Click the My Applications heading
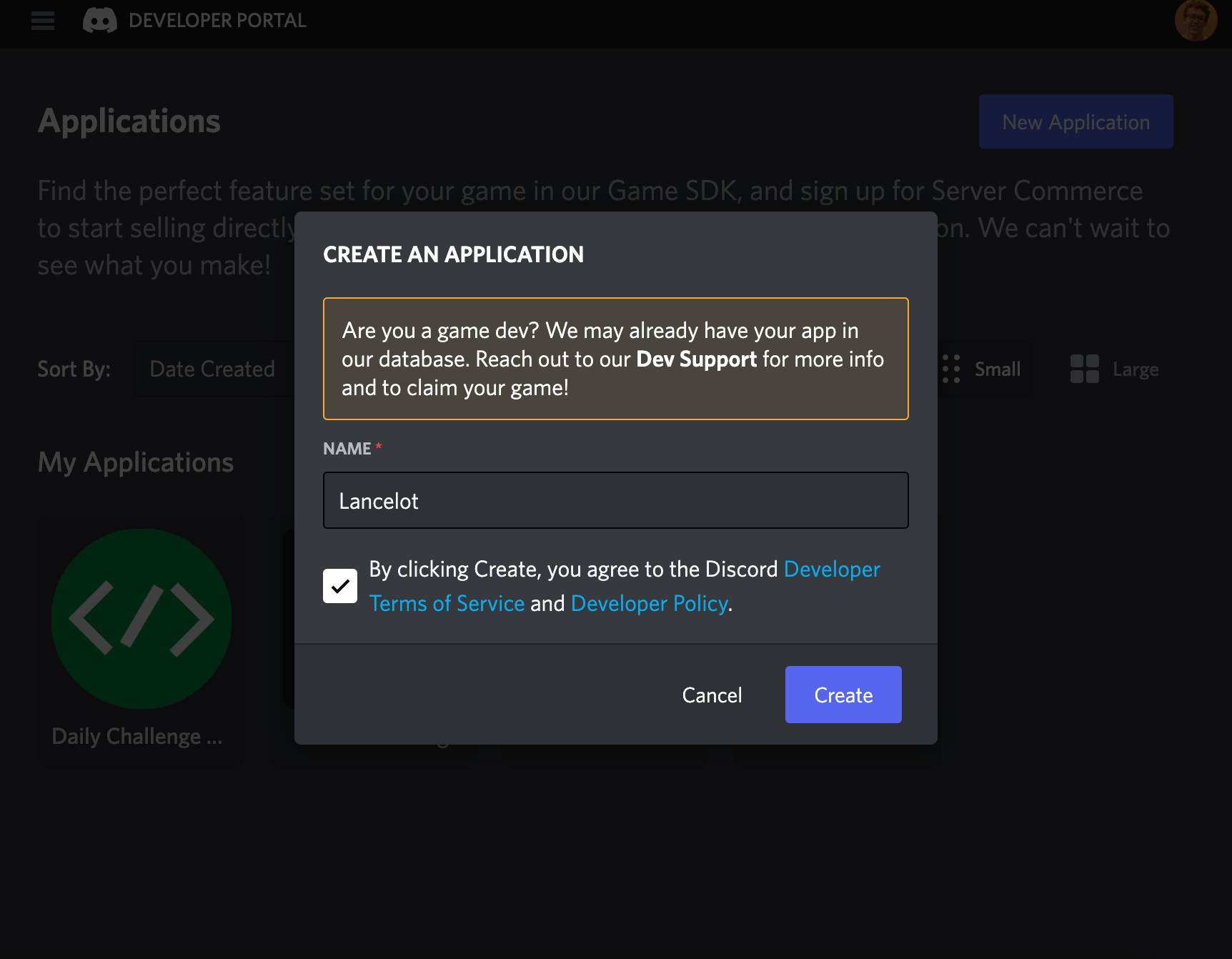This screenshot has height=959, width=1232. tap(136, 462)
